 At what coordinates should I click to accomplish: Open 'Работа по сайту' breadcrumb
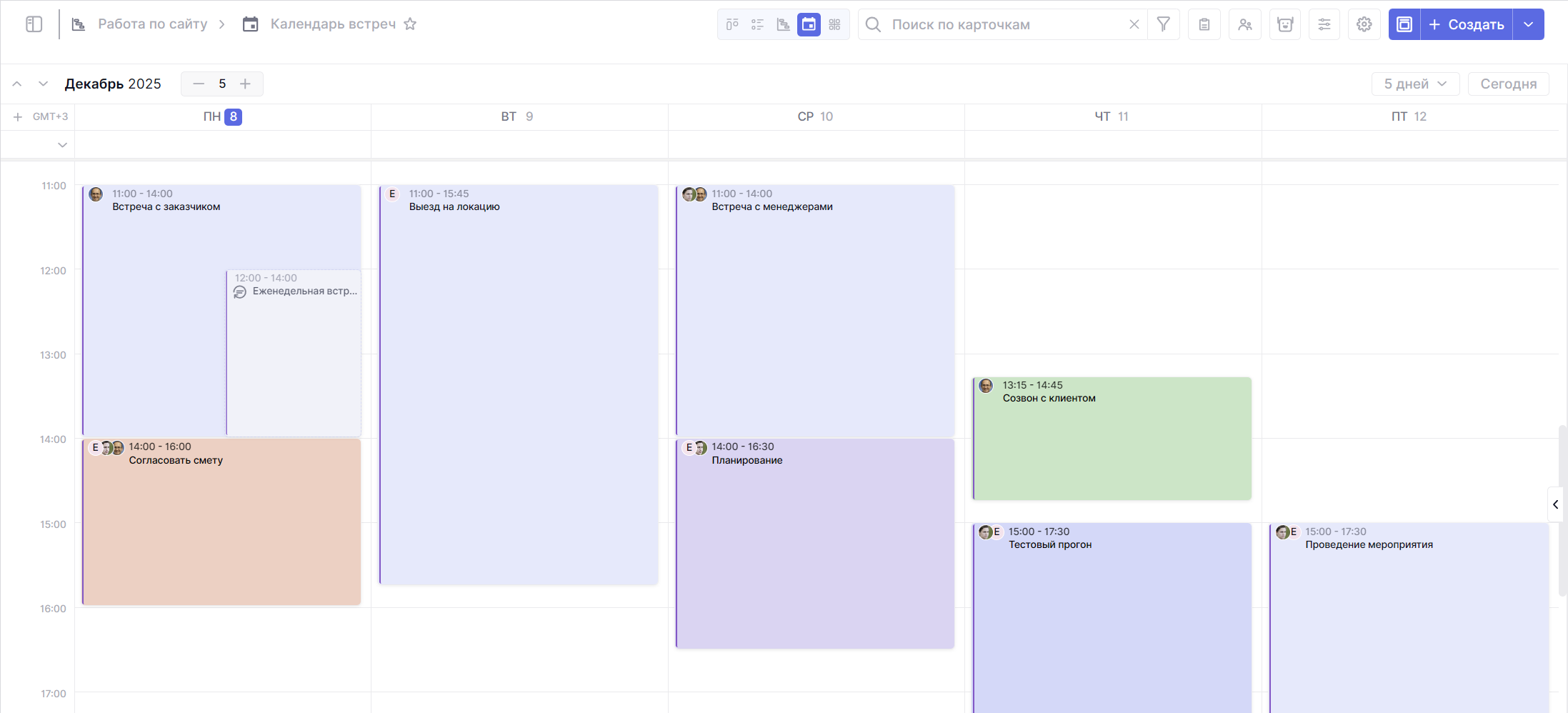click(x=152, y=24)
